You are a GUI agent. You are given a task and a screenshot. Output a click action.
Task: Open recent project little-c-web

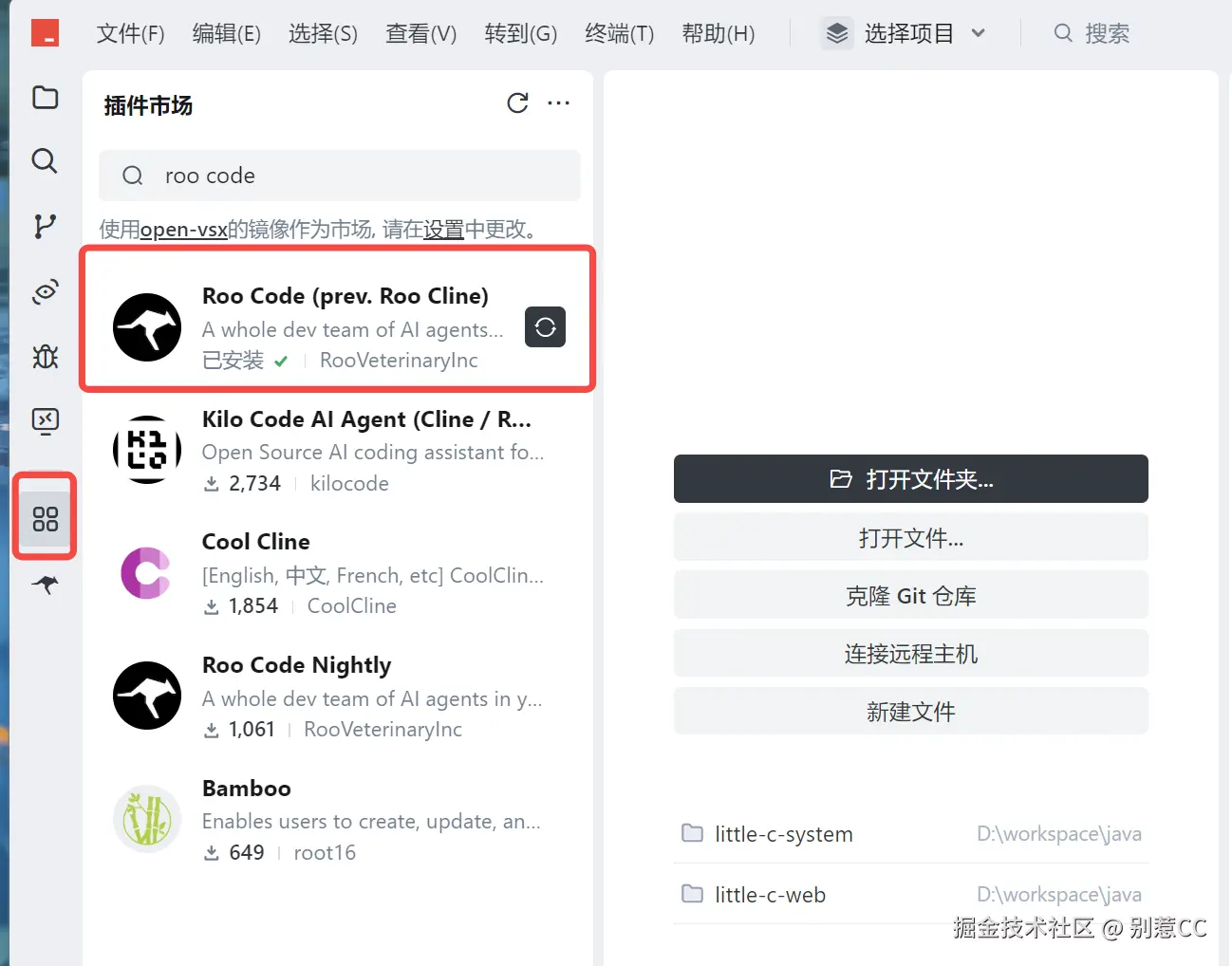tap(911, 894)
